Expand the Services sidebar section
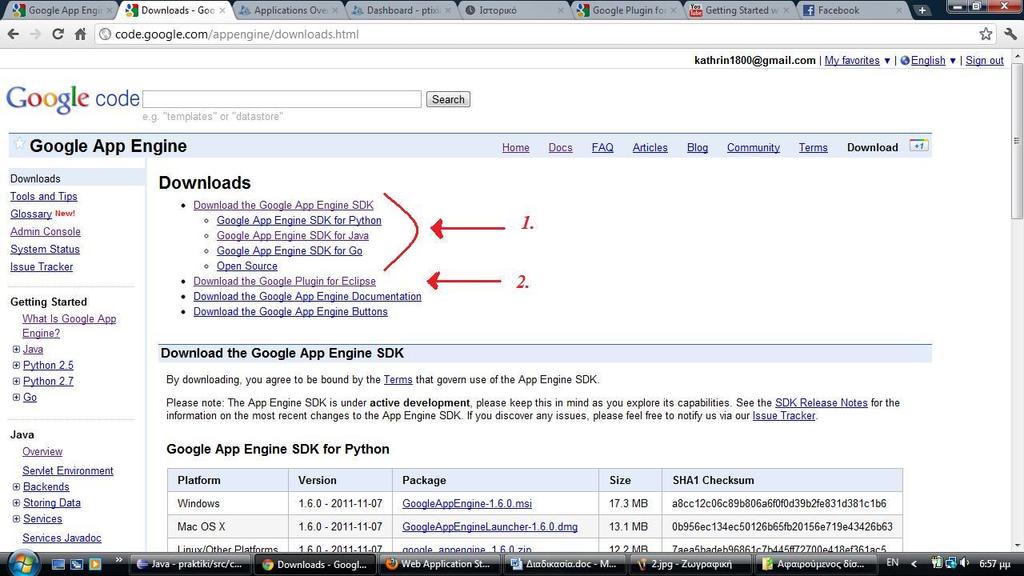The height and width of the screenshot is (576, 1024). [16, 519]
